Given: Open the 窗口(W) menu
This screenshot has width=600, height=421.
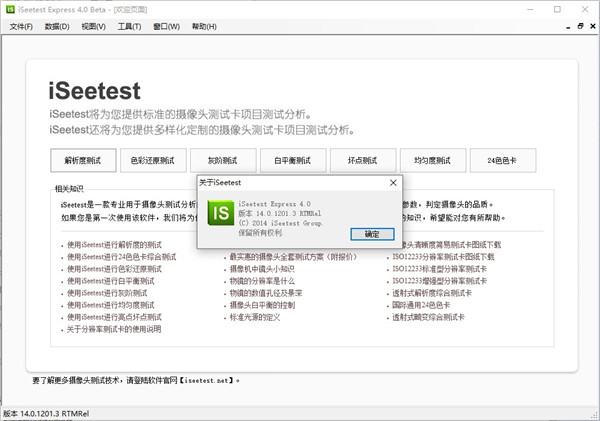Looking at the screenshot, I should click(x=166, y=26).
